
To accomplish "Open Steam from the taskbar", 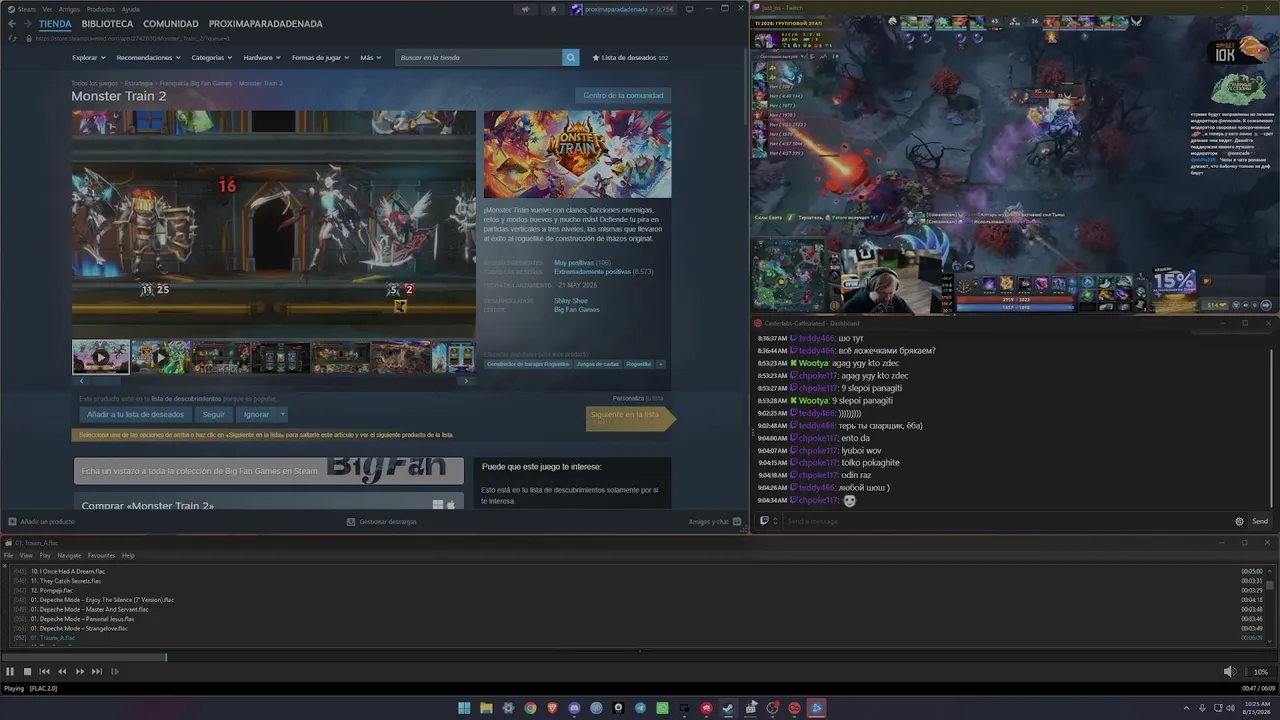I will coord(728,708).
